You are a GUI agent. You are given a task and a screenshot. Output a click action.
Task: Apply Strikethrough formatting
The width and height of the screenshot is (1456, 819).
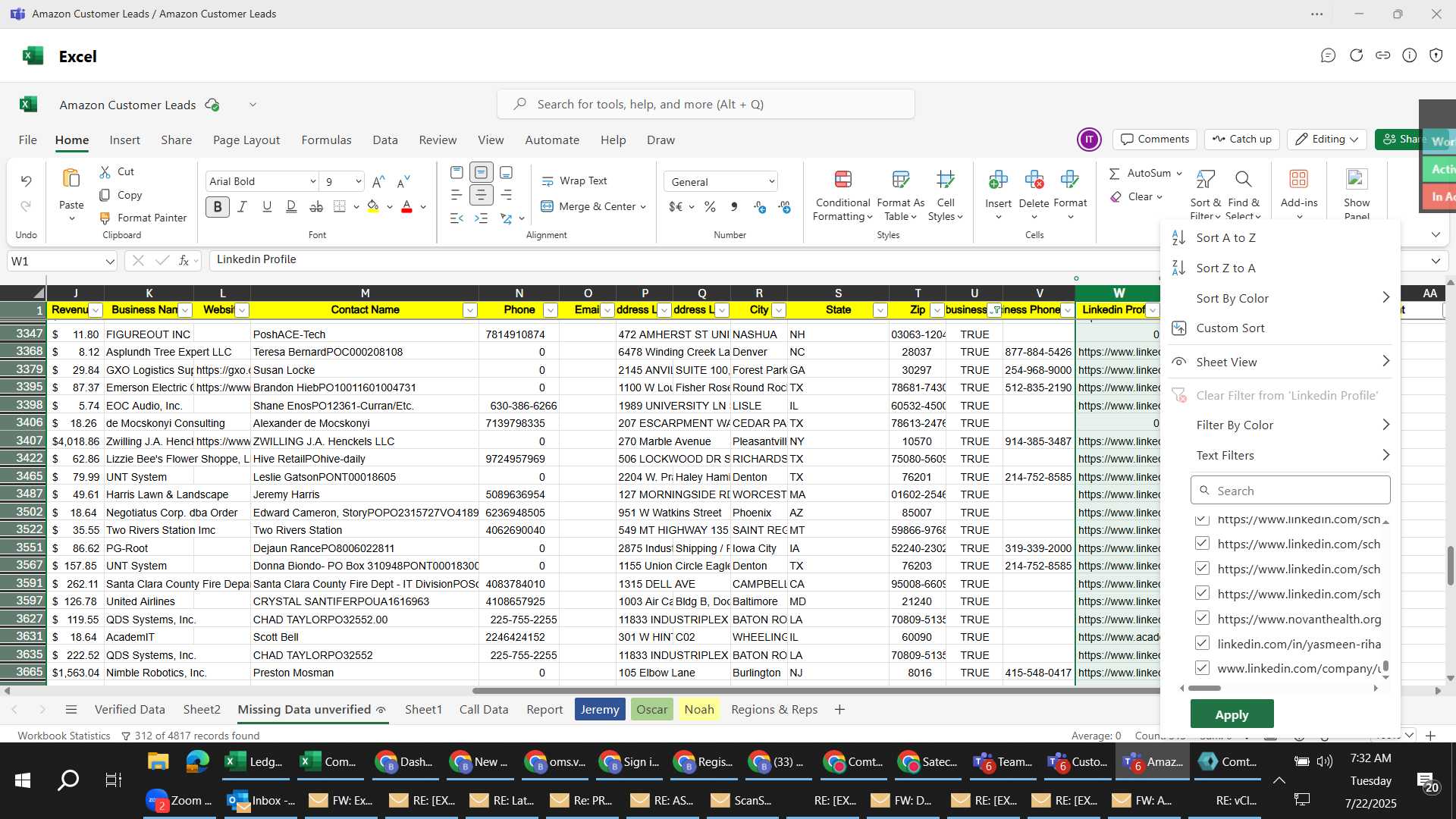click(x=316, y=206)
